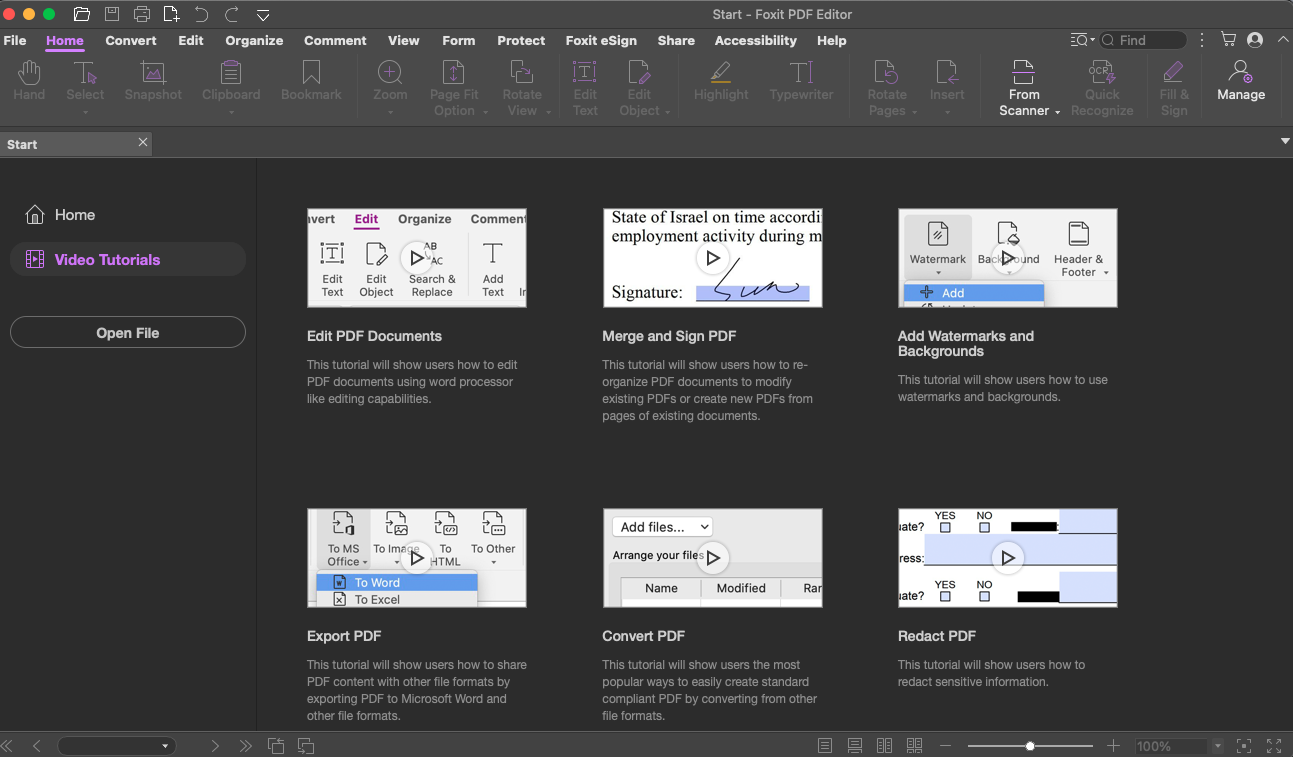Click the shopping cart icon
The width and height of the screenshot is (1293, 757).
pyautogui.click(x=1228, y=40)
